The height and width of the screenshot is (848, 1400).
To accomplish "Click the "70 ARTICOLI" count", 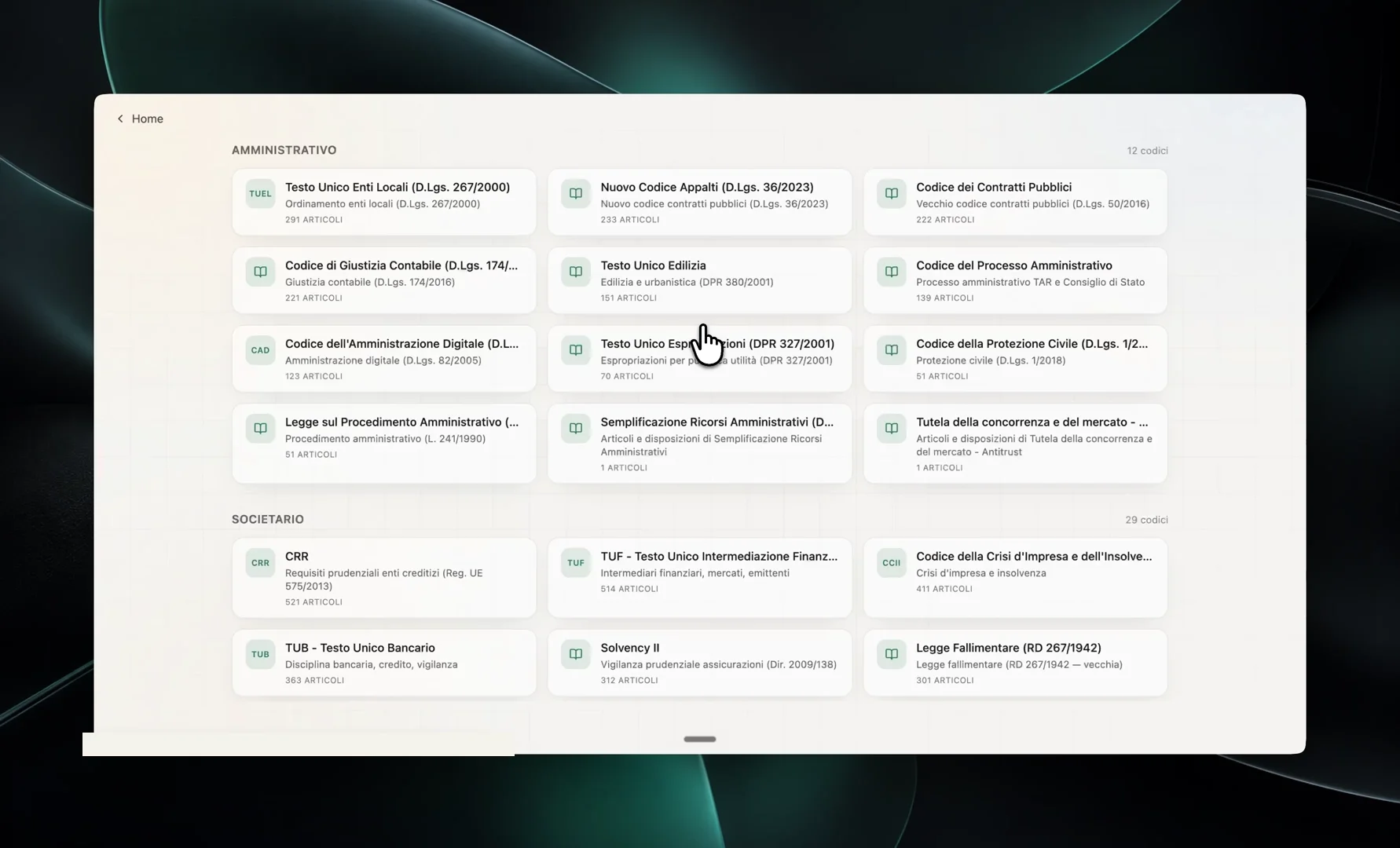I will (627, 377).
